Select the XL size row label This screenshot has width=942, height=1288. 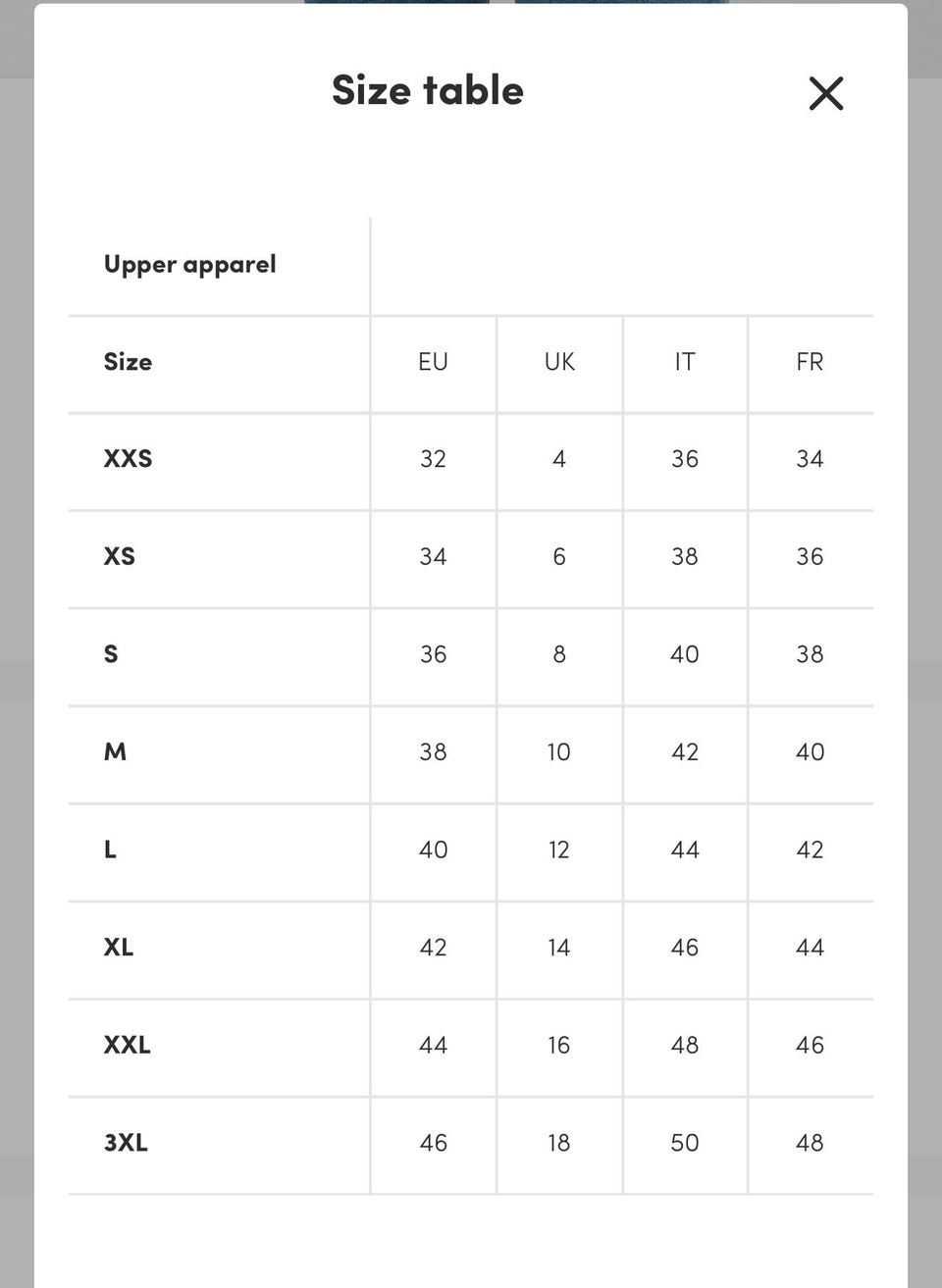[x=119, y=948]
